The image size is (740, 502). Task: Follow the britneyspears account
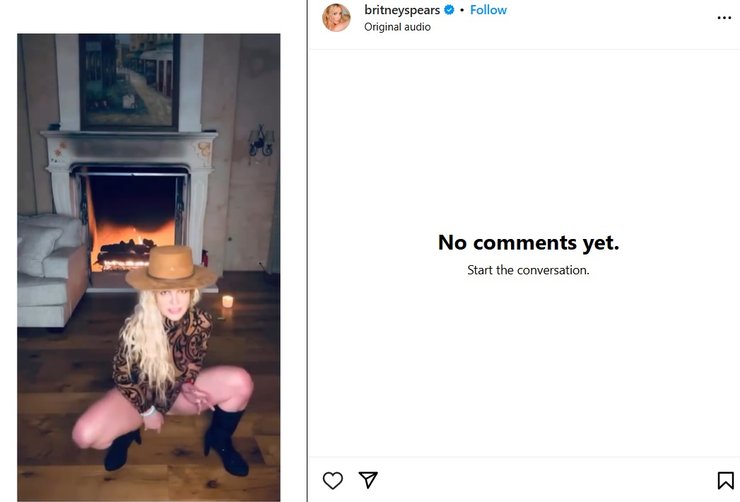pyautogui.click(x=488, y=10)
